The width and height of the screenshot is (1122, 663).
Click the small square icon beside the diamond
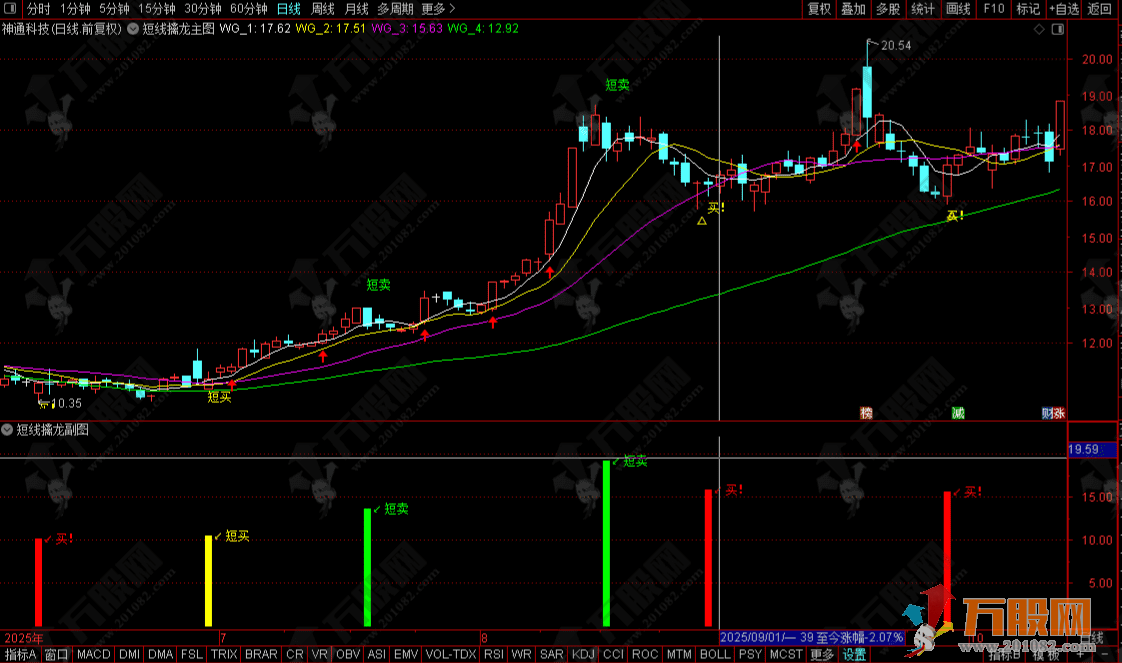click(x=1056, y=30)
